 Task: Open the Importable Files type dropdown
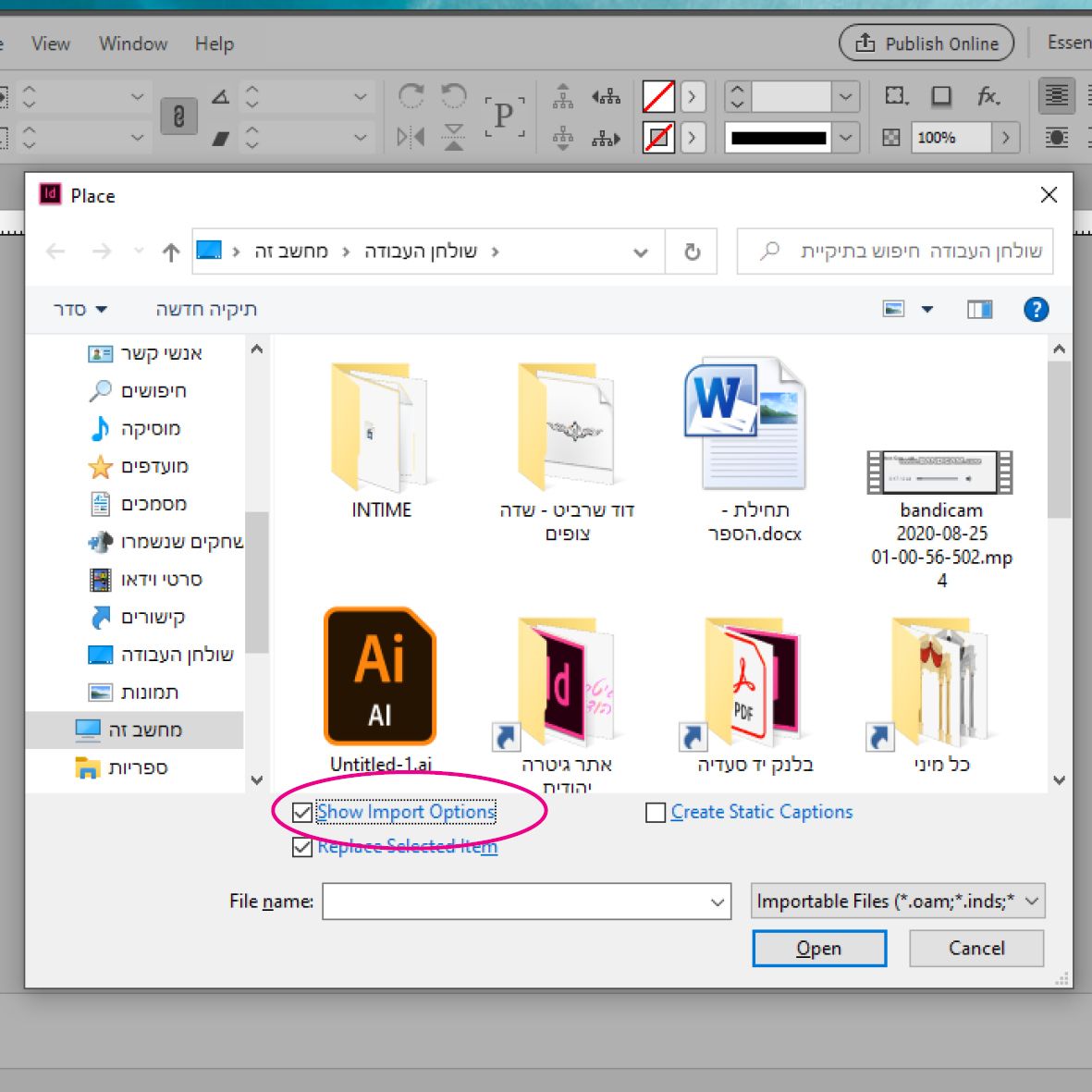click(898, 902)
